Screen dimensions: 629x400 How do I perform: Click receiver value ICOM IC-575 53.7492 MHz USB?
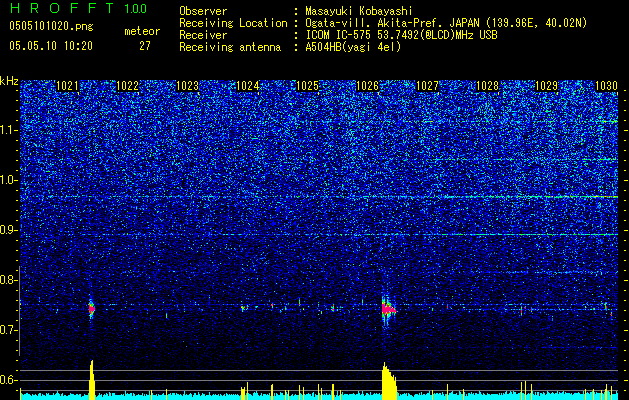401,35
